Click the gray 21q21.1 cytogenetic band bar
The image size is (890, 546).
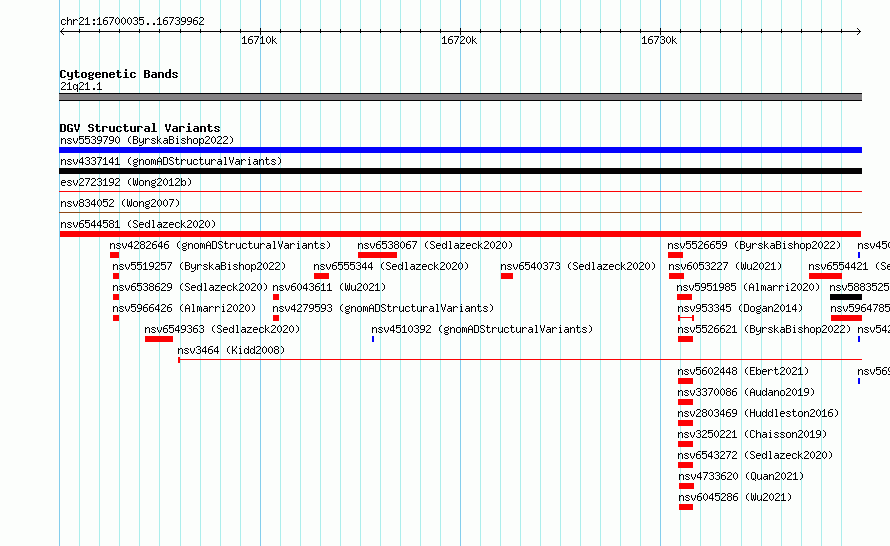(460, 97)
